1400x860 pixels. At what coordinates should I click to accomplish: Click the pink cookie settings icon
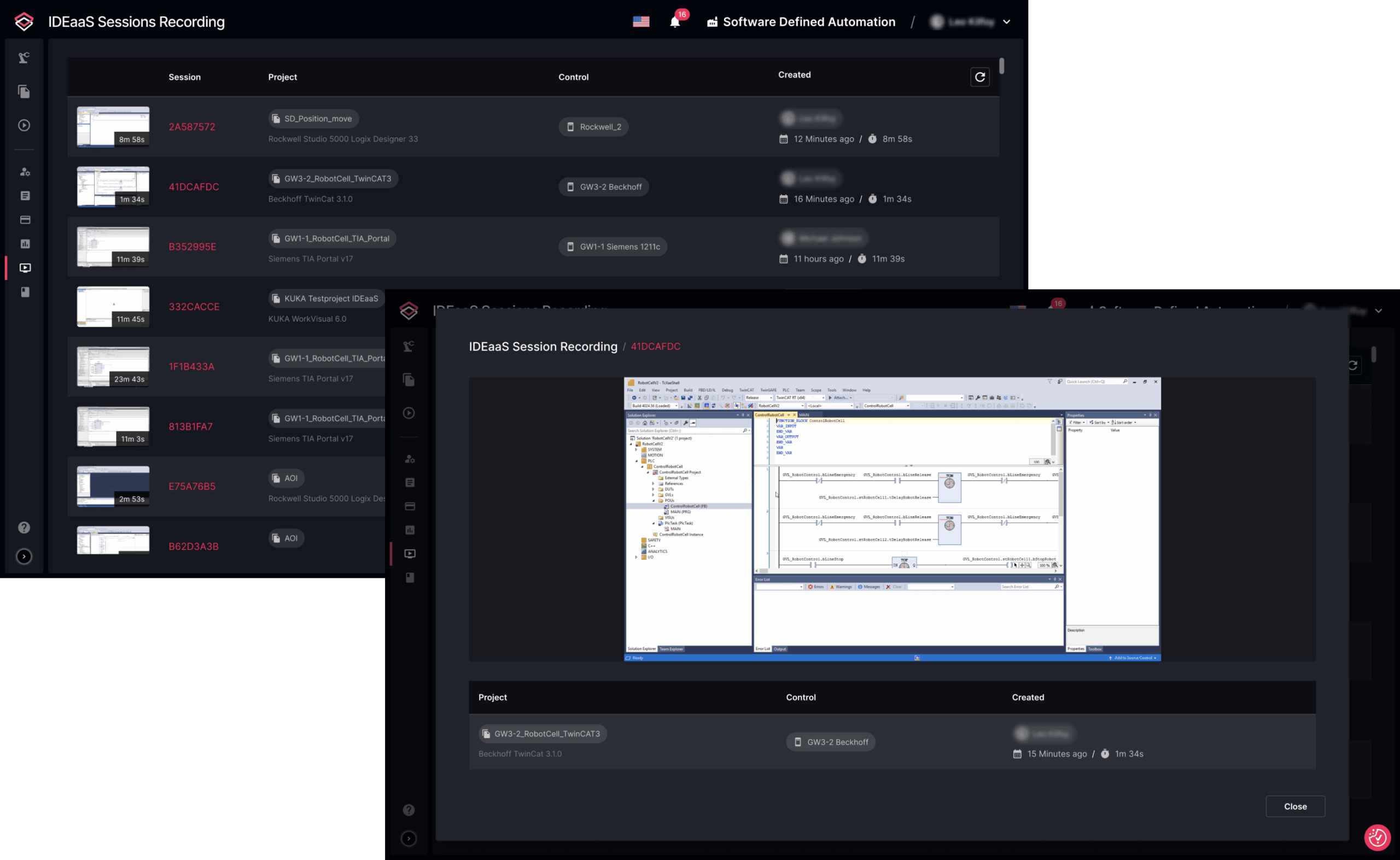[x=1376, y=837]
